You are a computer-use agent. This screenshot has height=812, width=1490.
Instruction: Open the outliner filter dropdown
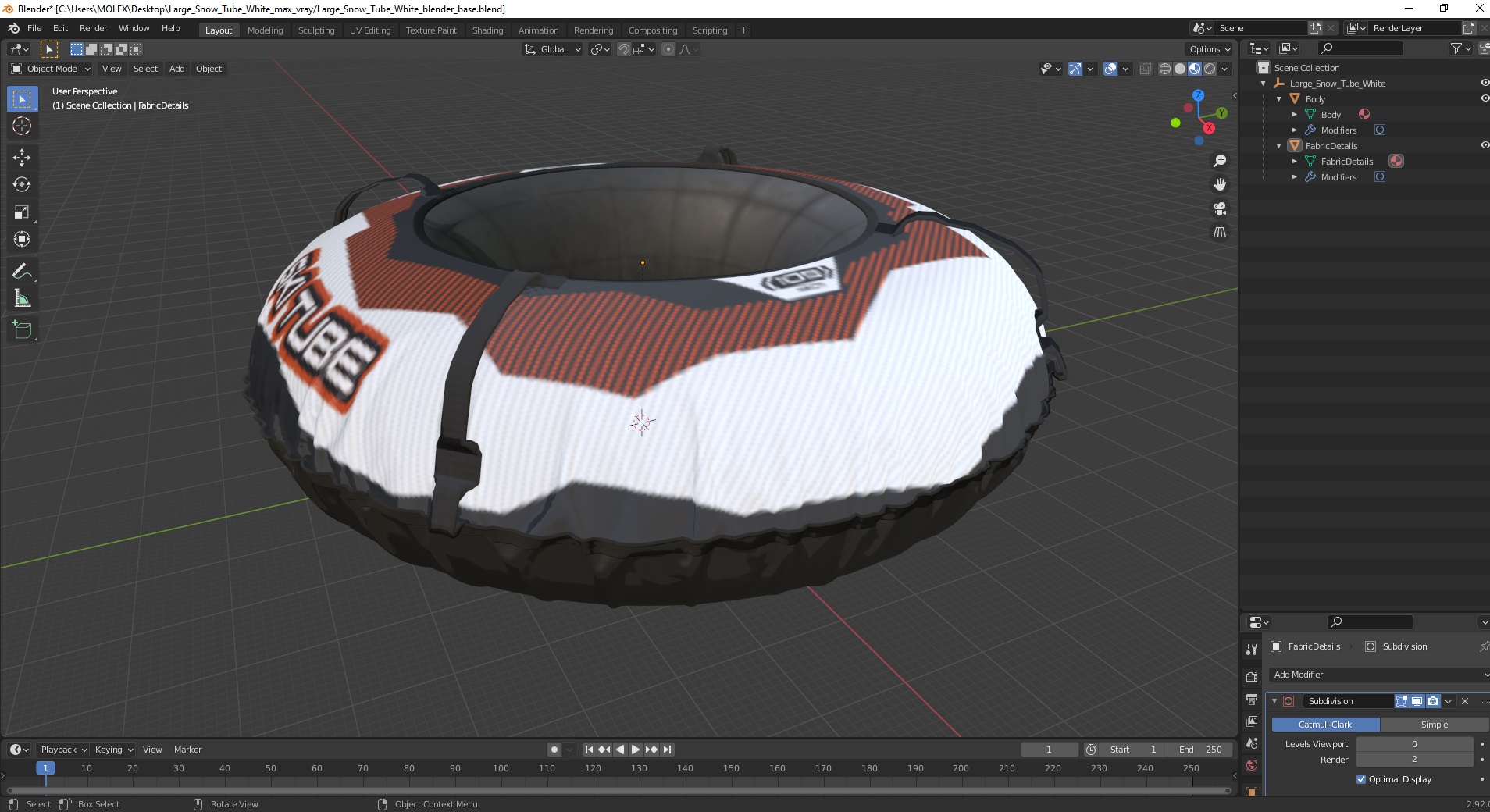[1460, 48]
